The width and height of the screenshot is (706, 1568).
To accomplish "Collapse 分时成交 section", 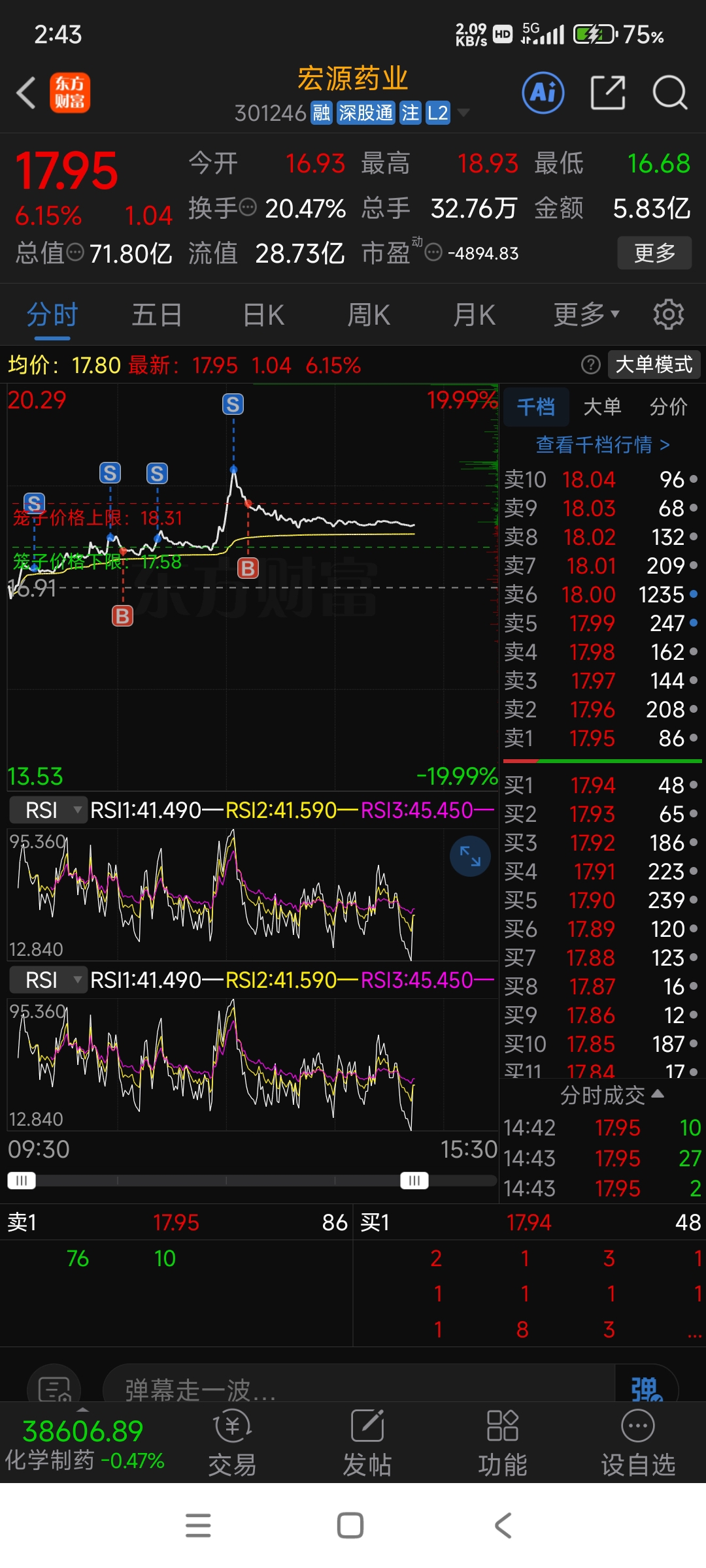I will tap(612, 1095).
